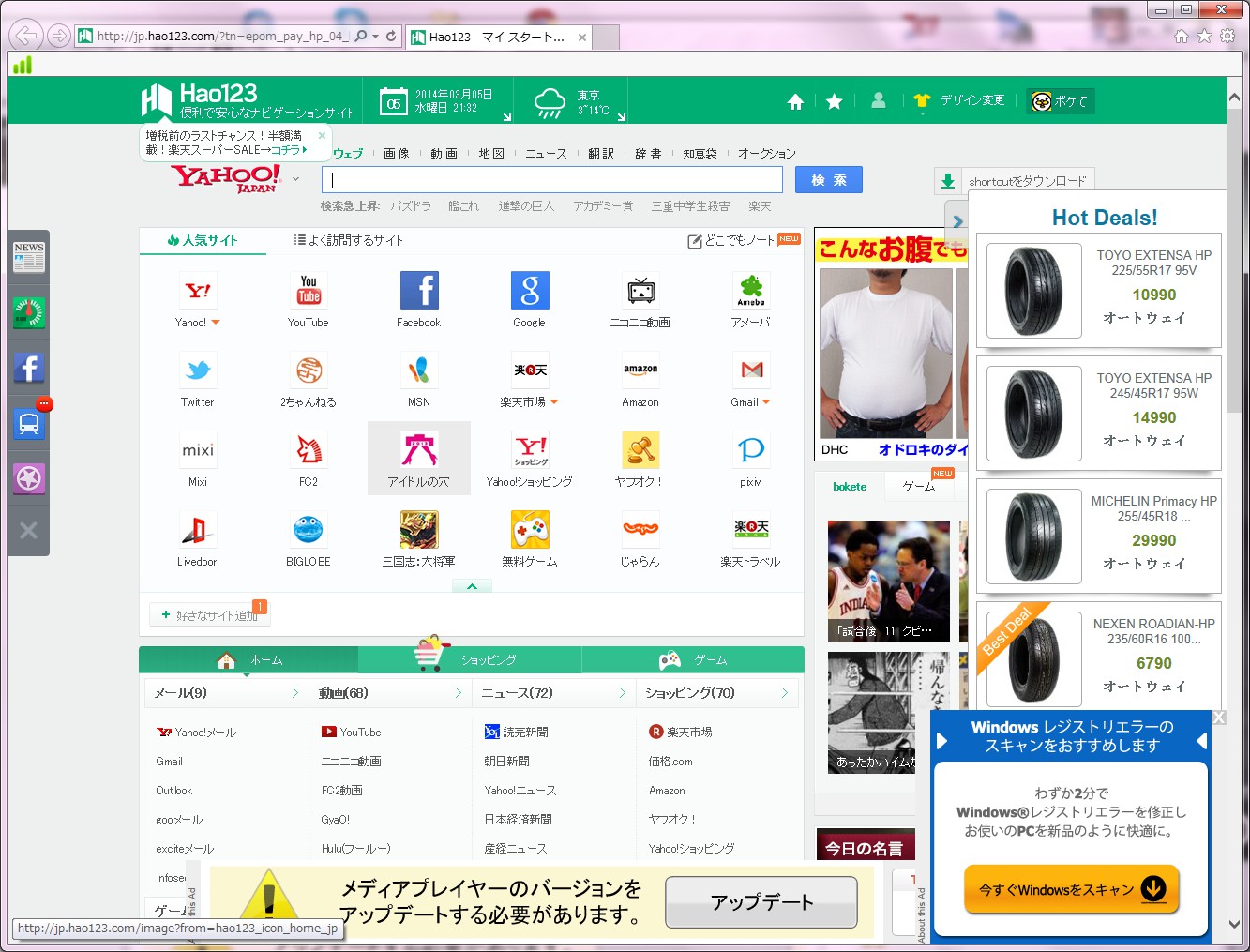Open the Yahoo!ショッピング icon in popular sites

[530, 450]
